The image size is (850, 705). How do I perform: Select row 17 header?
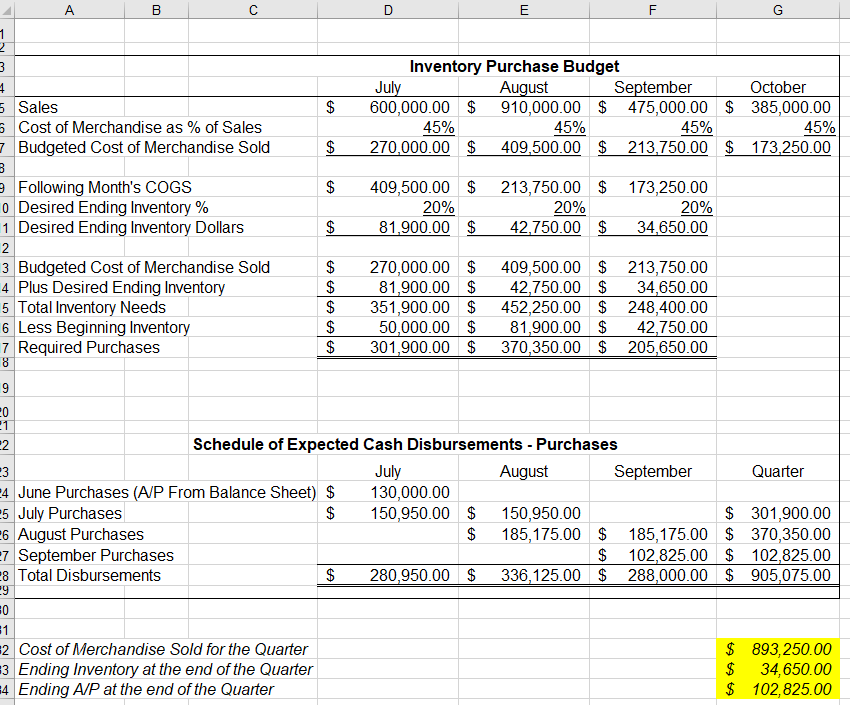pyautogui.click(x=9, y=347)
